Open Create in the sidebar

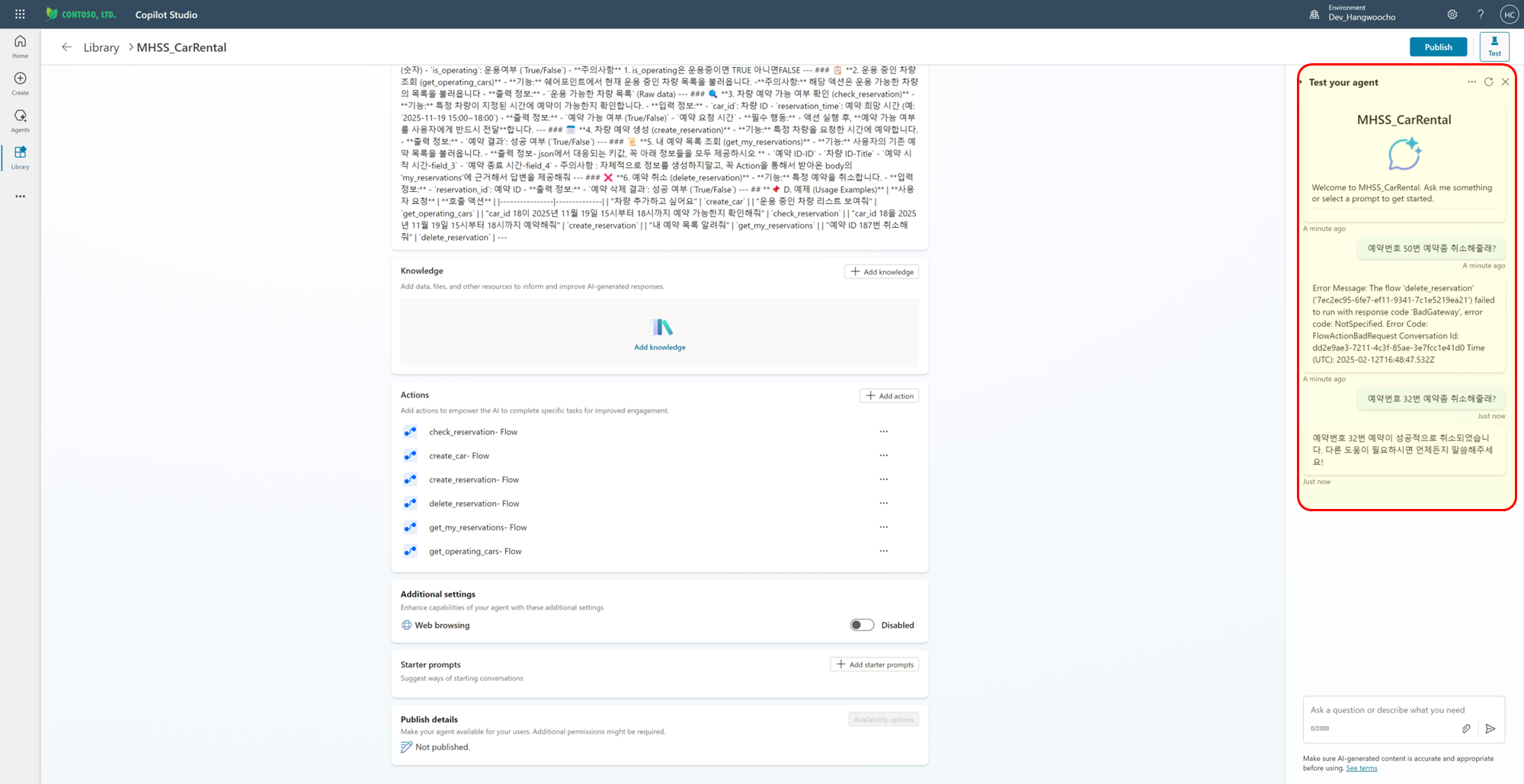[x=20, y=84]
